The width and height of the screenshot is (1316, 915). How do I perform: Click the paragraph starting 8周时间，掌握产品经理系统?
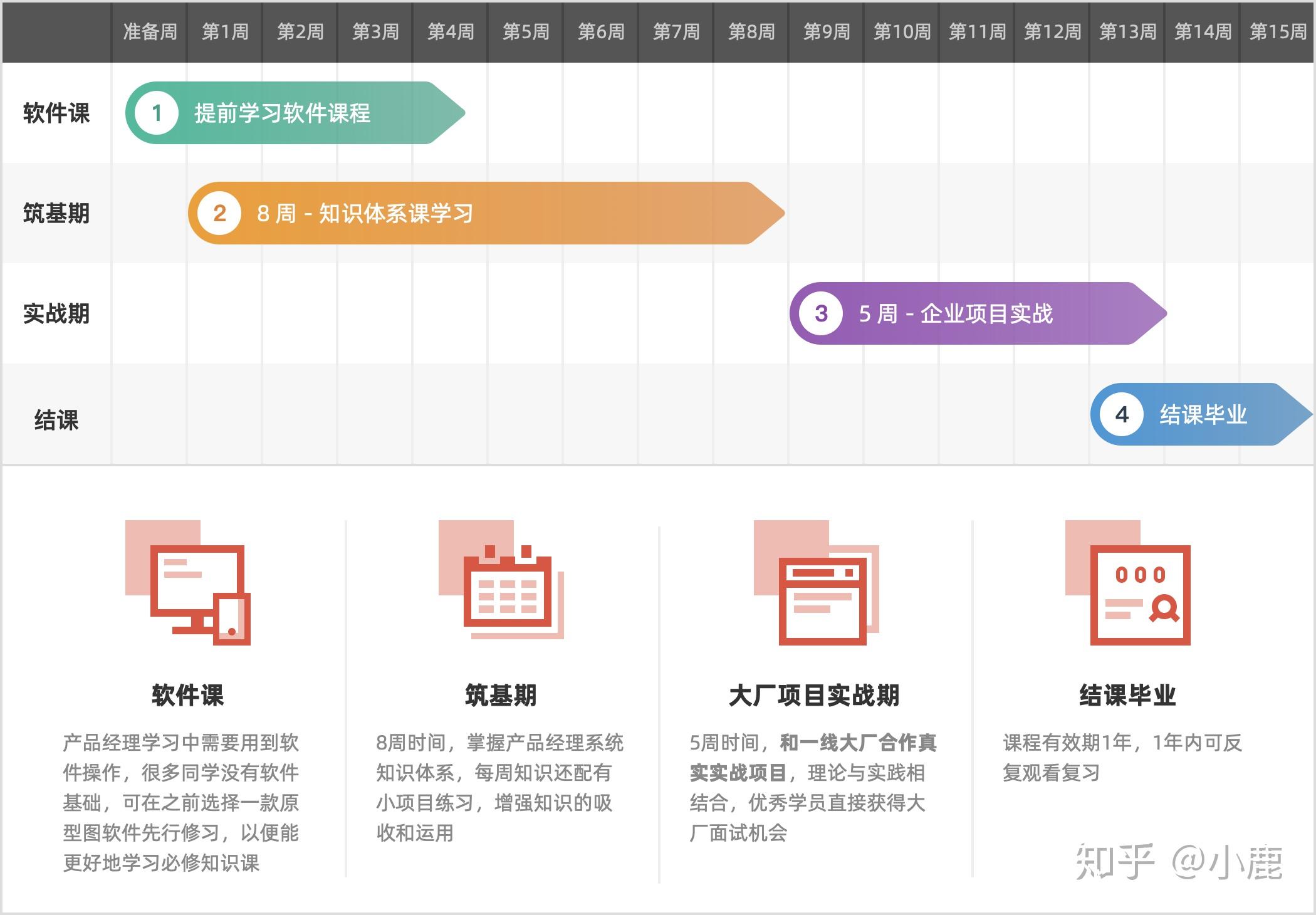499,788
